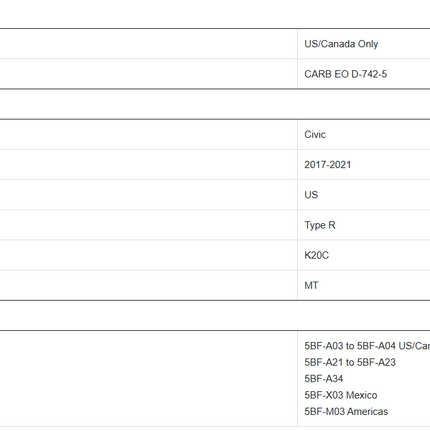Click the Civic model value

click(315, 135)
